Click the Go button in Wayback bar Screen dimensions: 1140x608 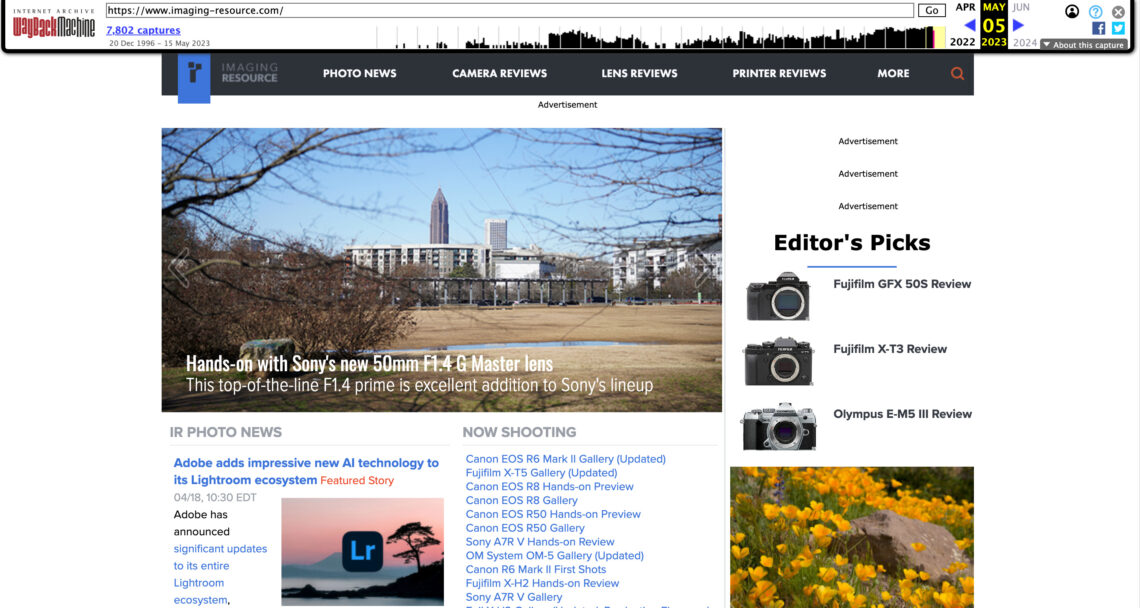coord(931,10)
